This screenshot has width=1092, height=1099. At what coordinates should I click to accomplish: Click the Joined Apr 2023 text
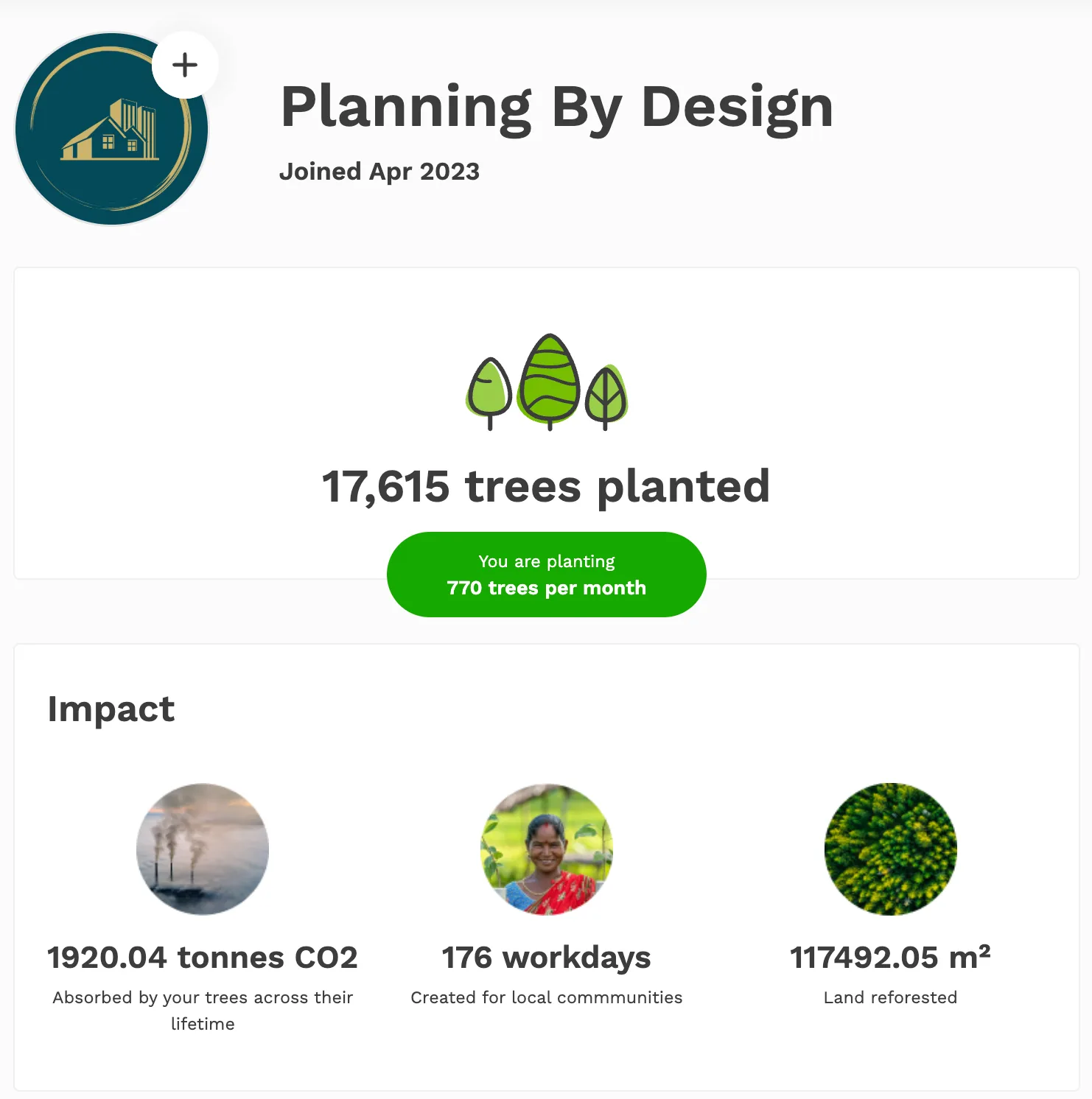click(379, 172)
